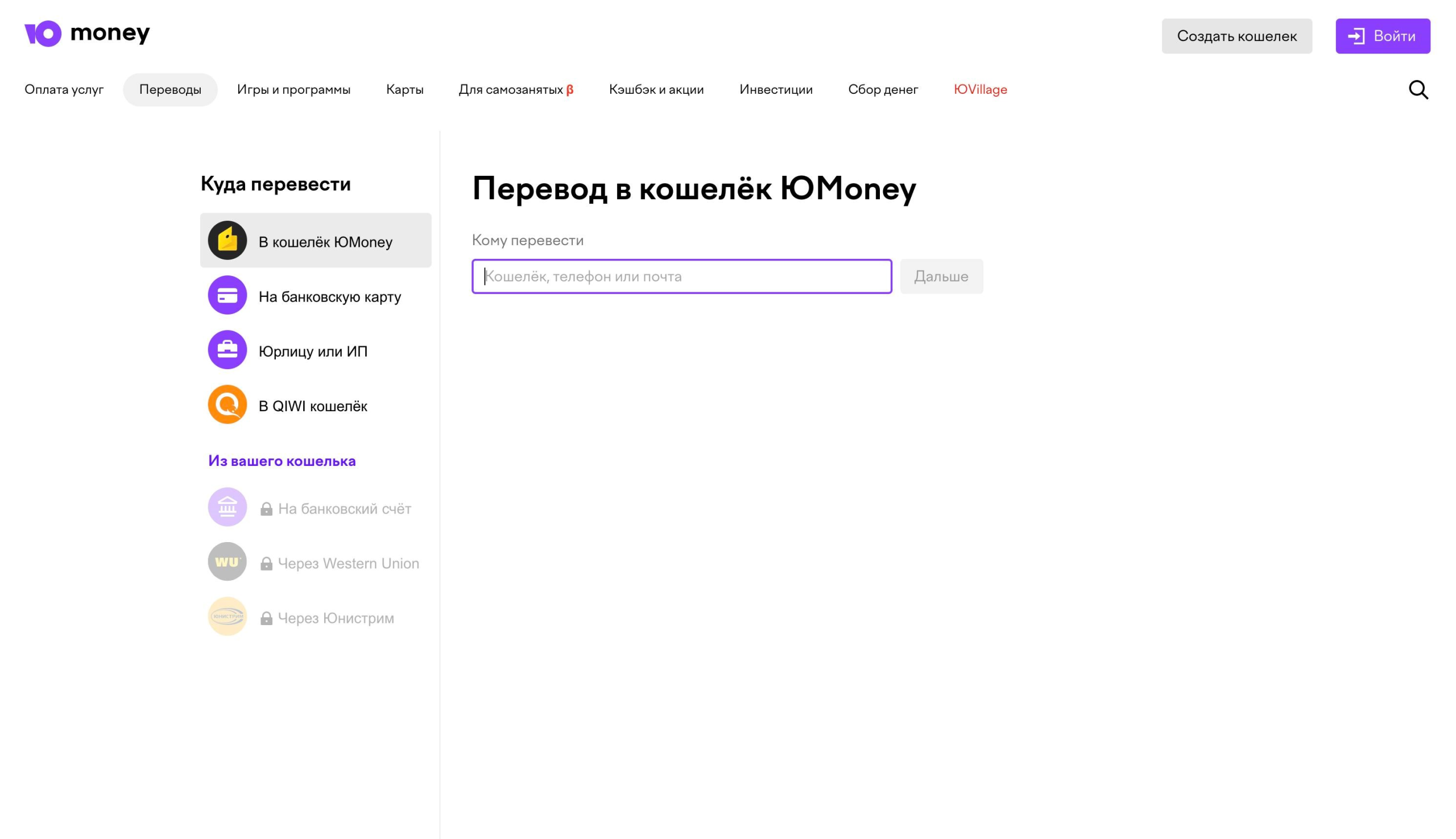
Task: Select the Переводы tab
Action: pyautogui.click(x=170, y=89)
